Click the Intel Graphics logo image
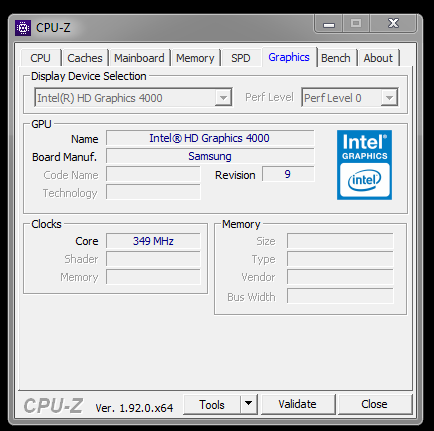The height and width of the screenshot is (431, 434). tap(364, 165)
